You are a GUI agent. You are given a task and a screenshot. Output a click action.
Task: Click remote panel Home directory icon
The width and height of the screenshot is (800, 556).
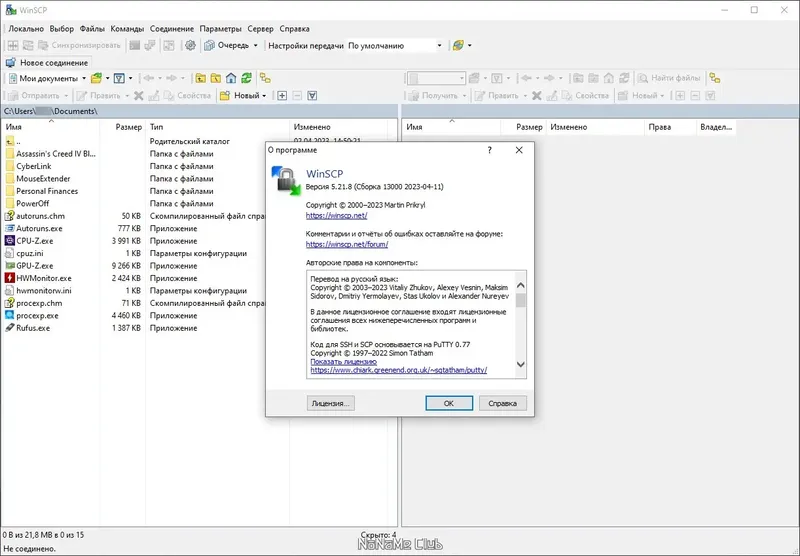pyautogui.click(x=609, y=78)
